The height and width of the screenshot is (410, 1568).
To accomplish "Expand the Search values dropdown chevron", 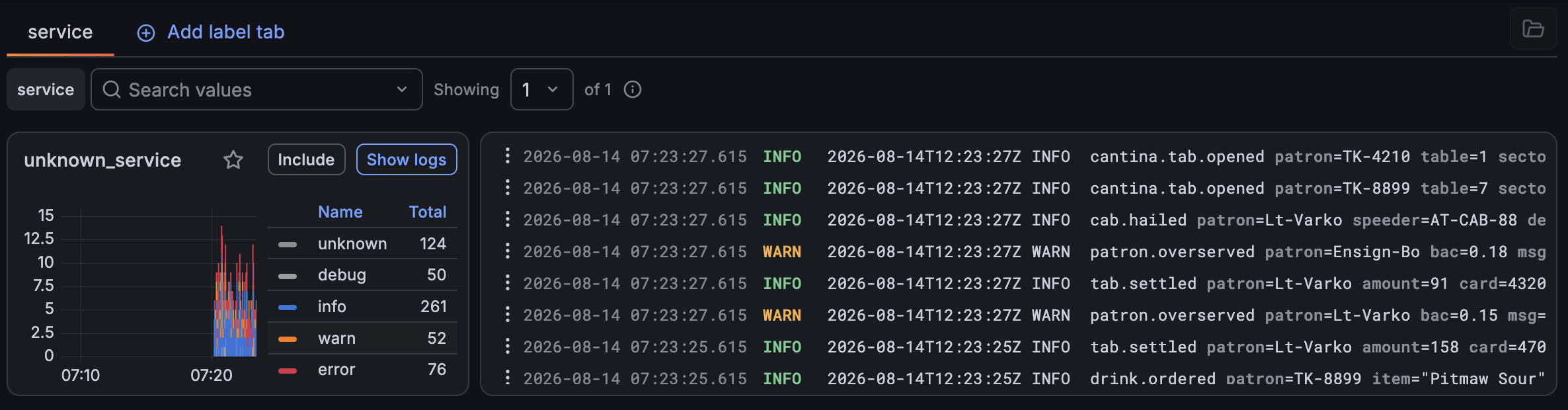I will (402, 89).
